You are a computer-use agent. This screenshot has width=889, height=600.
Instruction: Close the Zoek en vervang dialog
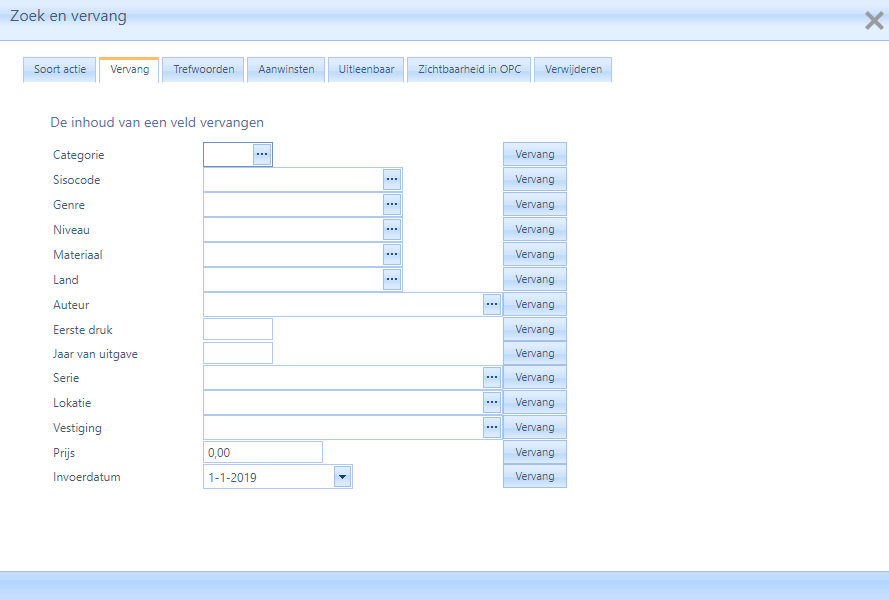(873, 19)
